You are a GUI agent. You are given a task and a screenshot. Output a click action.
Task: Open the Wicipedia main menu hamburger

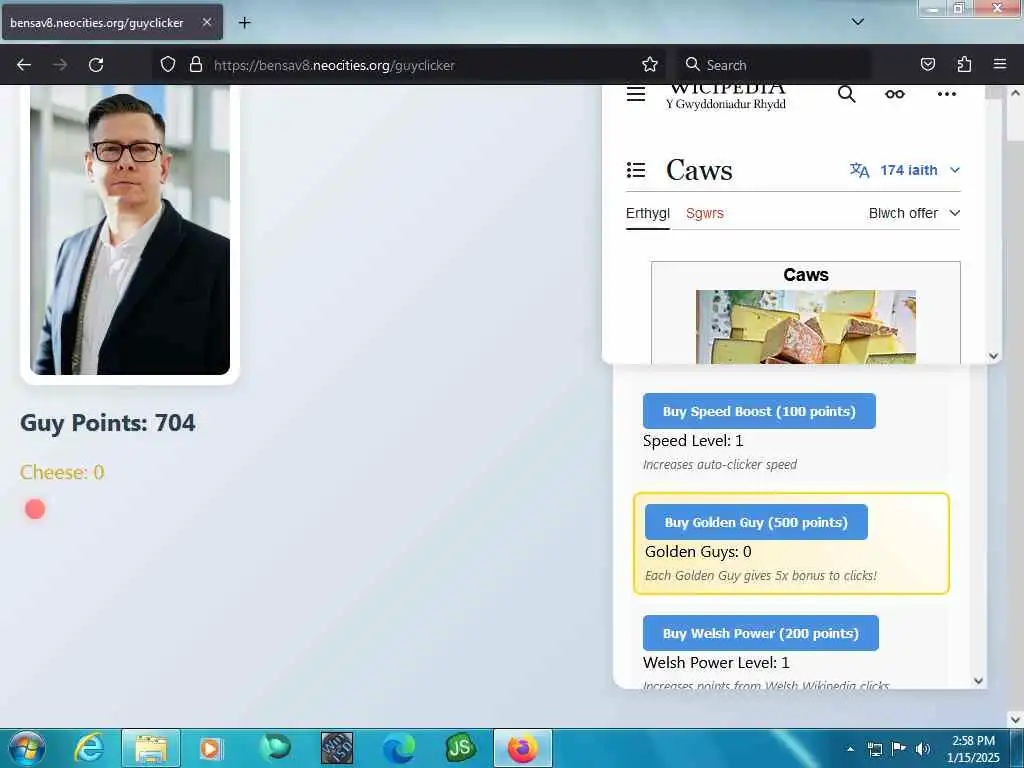click(x=635, y=95)
